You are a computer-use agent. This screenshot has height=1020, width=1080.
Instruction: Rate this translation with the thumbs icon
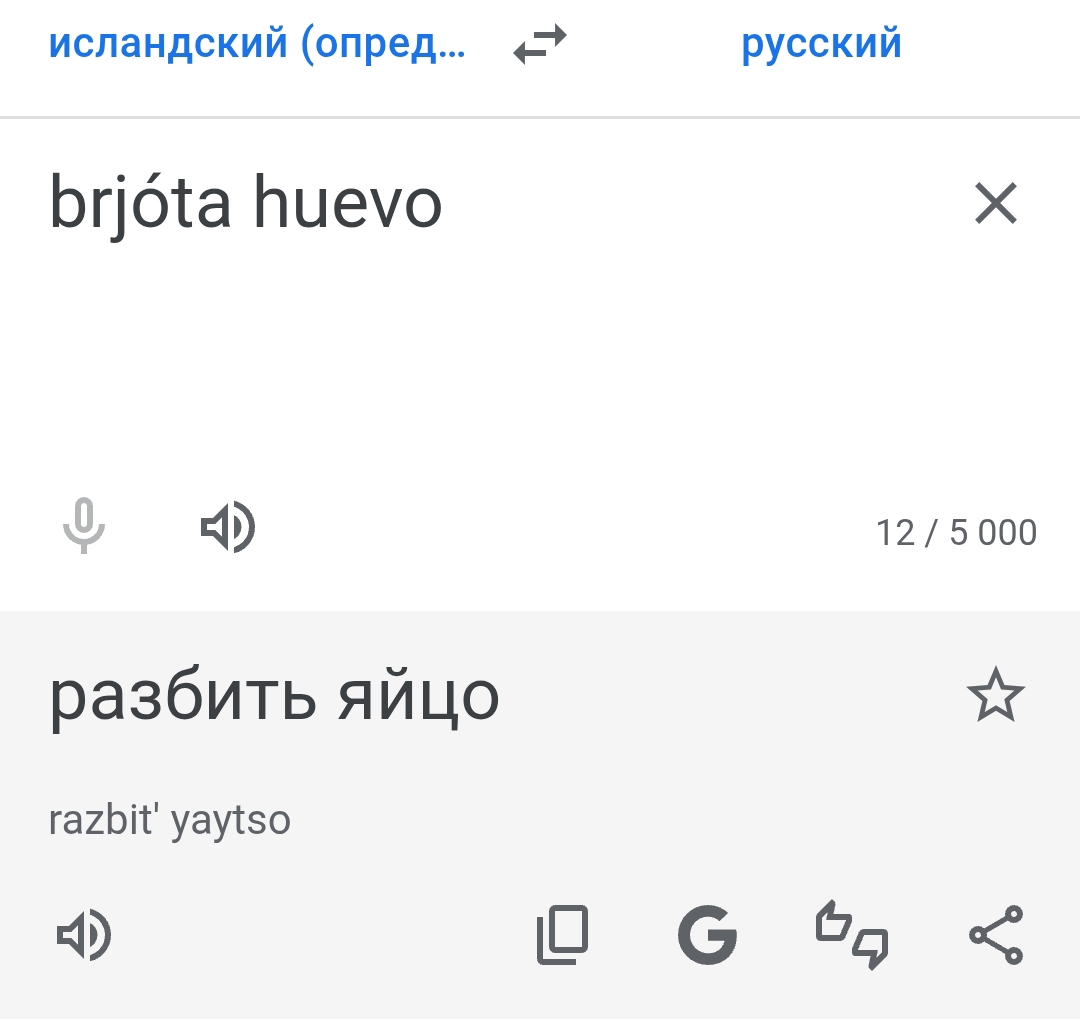[x=852, y=936]
